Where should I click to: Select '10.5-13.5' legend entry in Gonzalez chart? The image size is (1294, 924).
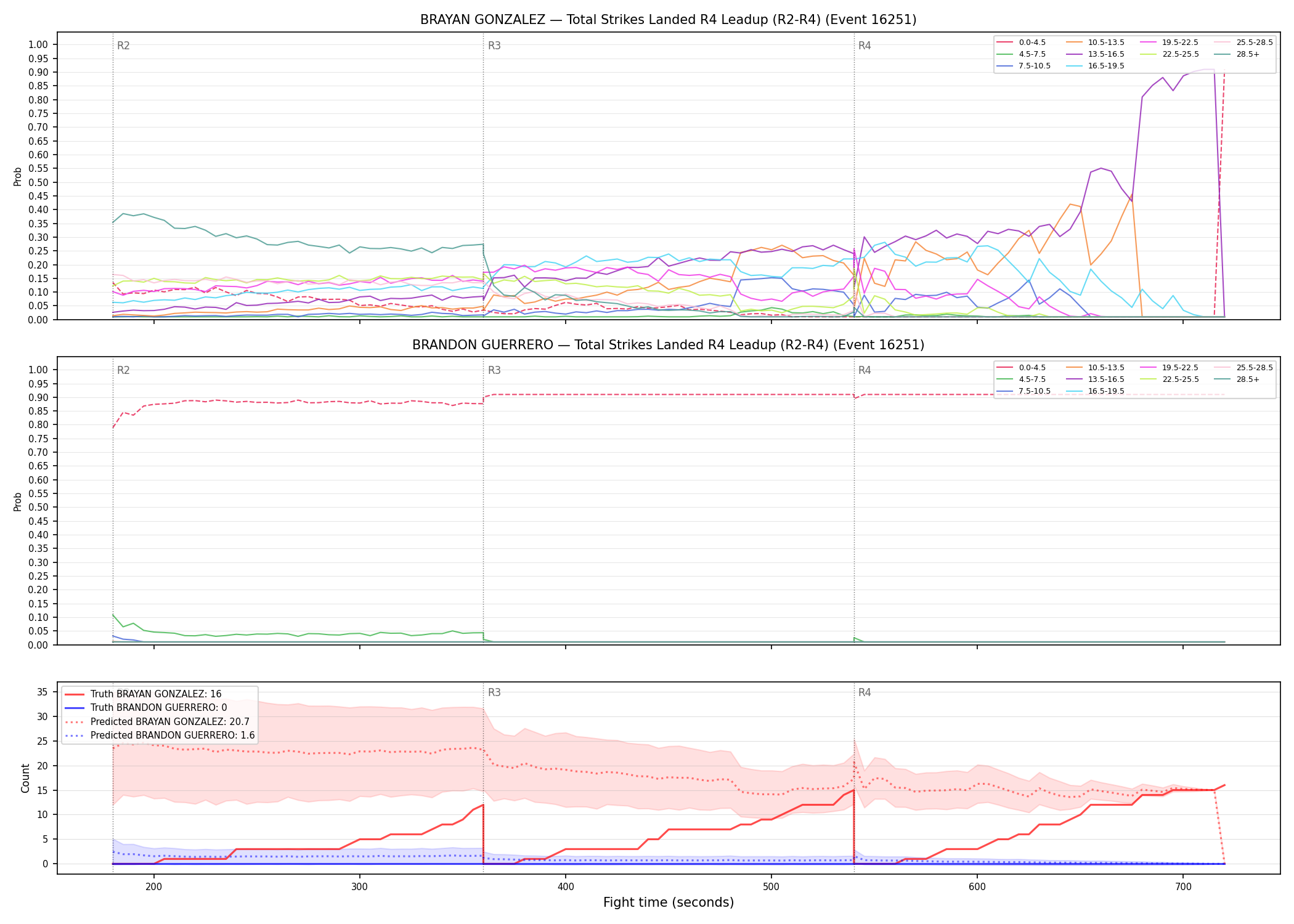click(1095, 43)
